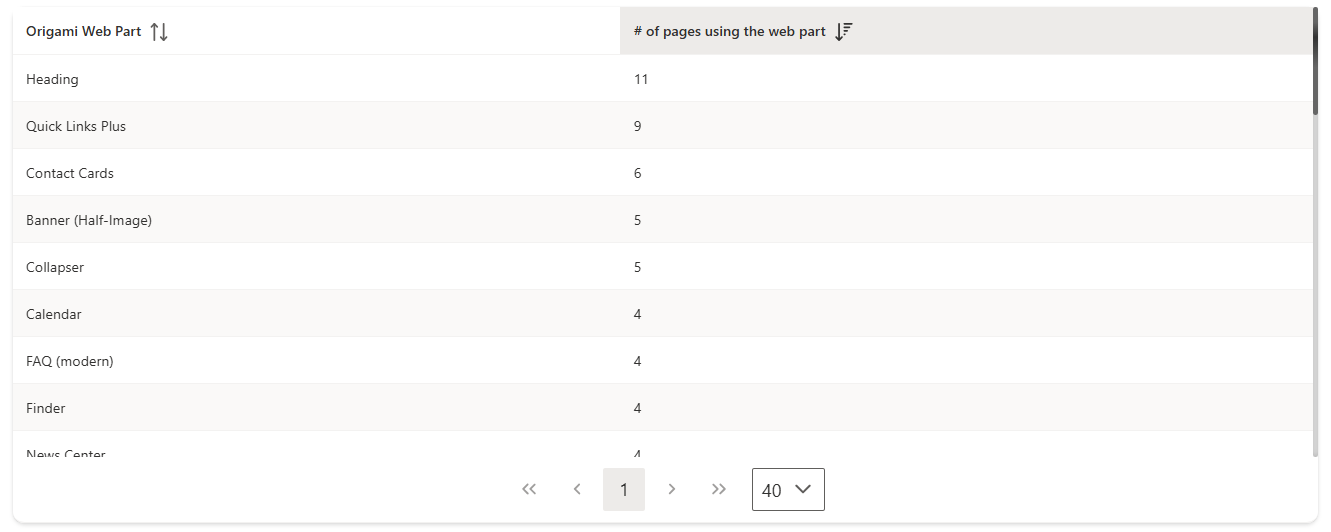Screen dimensions: 1331x532
Task: Go to next page arrow
Action: click(x=672, y=489)
